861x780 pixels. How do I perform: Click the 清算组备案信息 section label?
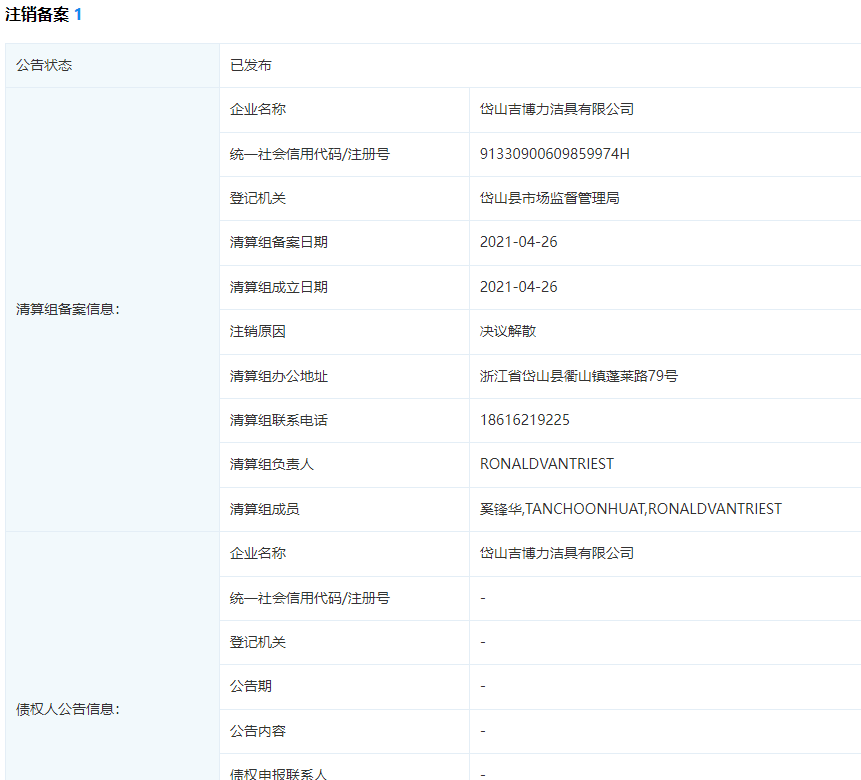point(68,309)
